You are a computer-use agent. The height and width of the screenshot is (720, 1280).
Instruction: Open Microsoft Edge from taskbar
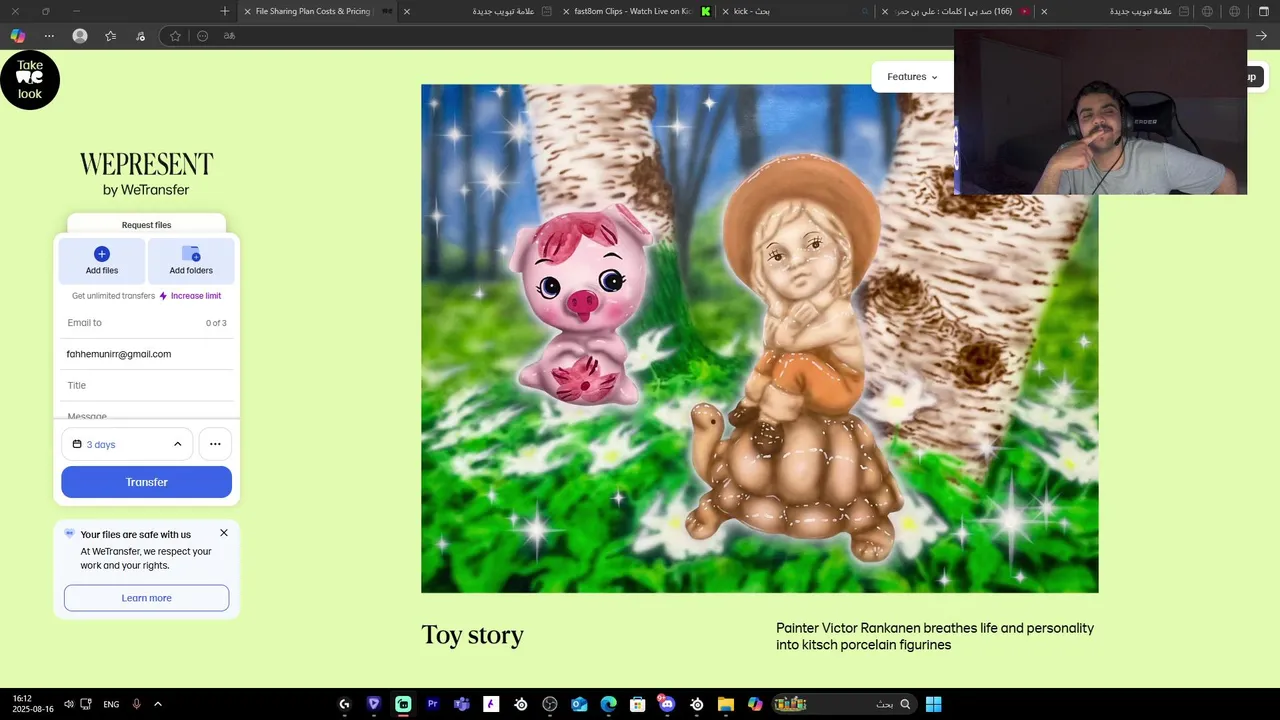click(x=608, y=704)
